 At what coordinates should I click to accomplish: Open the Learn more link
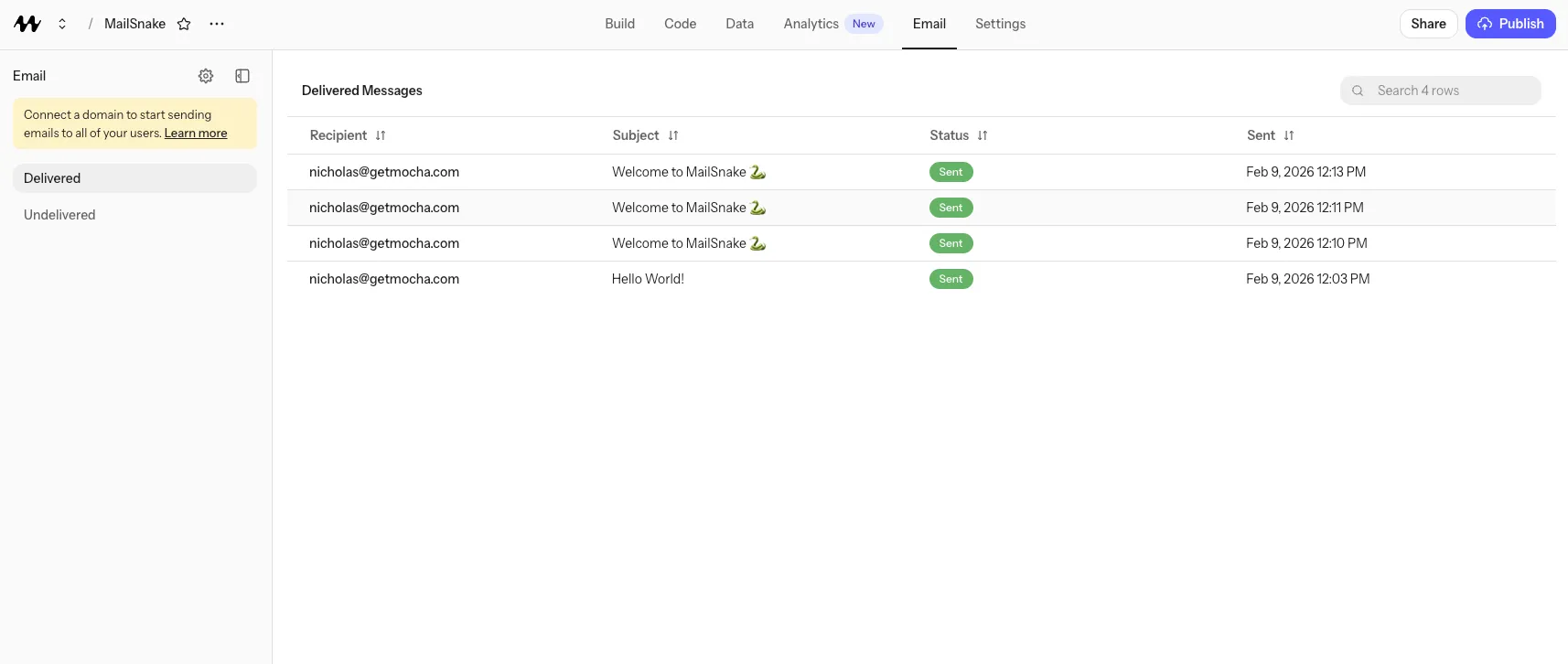click(x=196, y=134)
